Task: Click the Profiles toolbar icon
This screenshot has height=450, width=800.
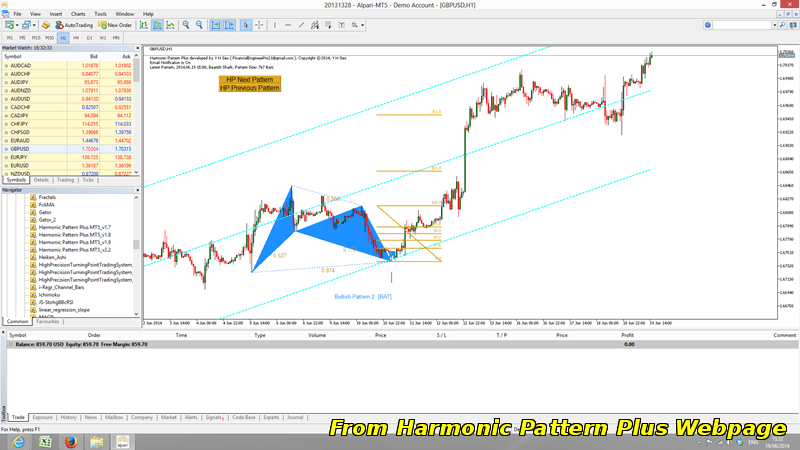Action: (26, 25)
